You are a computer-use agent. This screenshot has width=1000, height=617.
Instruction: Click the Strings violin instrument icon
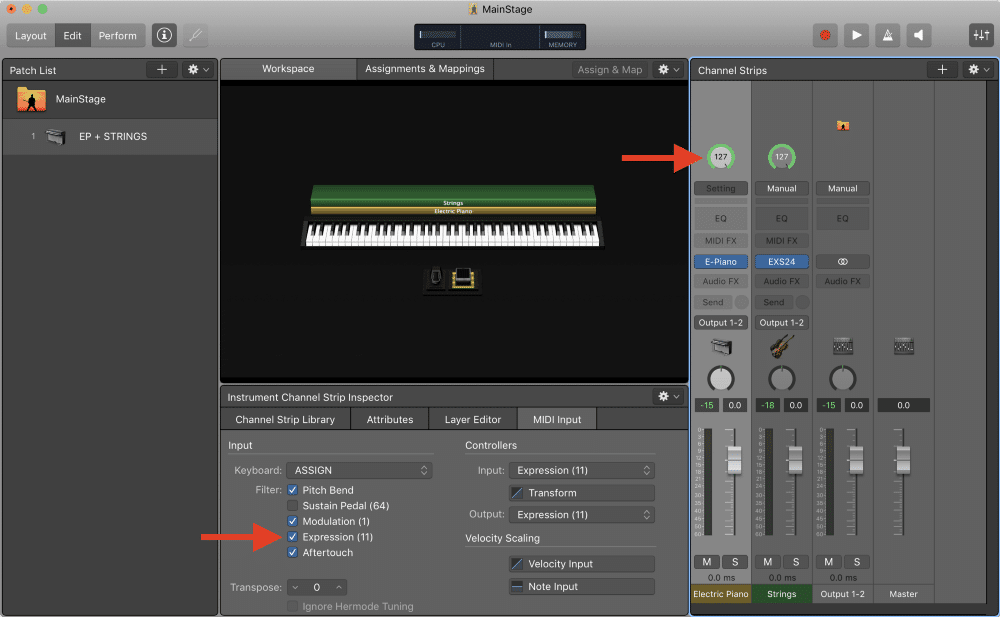pyautogui.click(x=781, y=347)
